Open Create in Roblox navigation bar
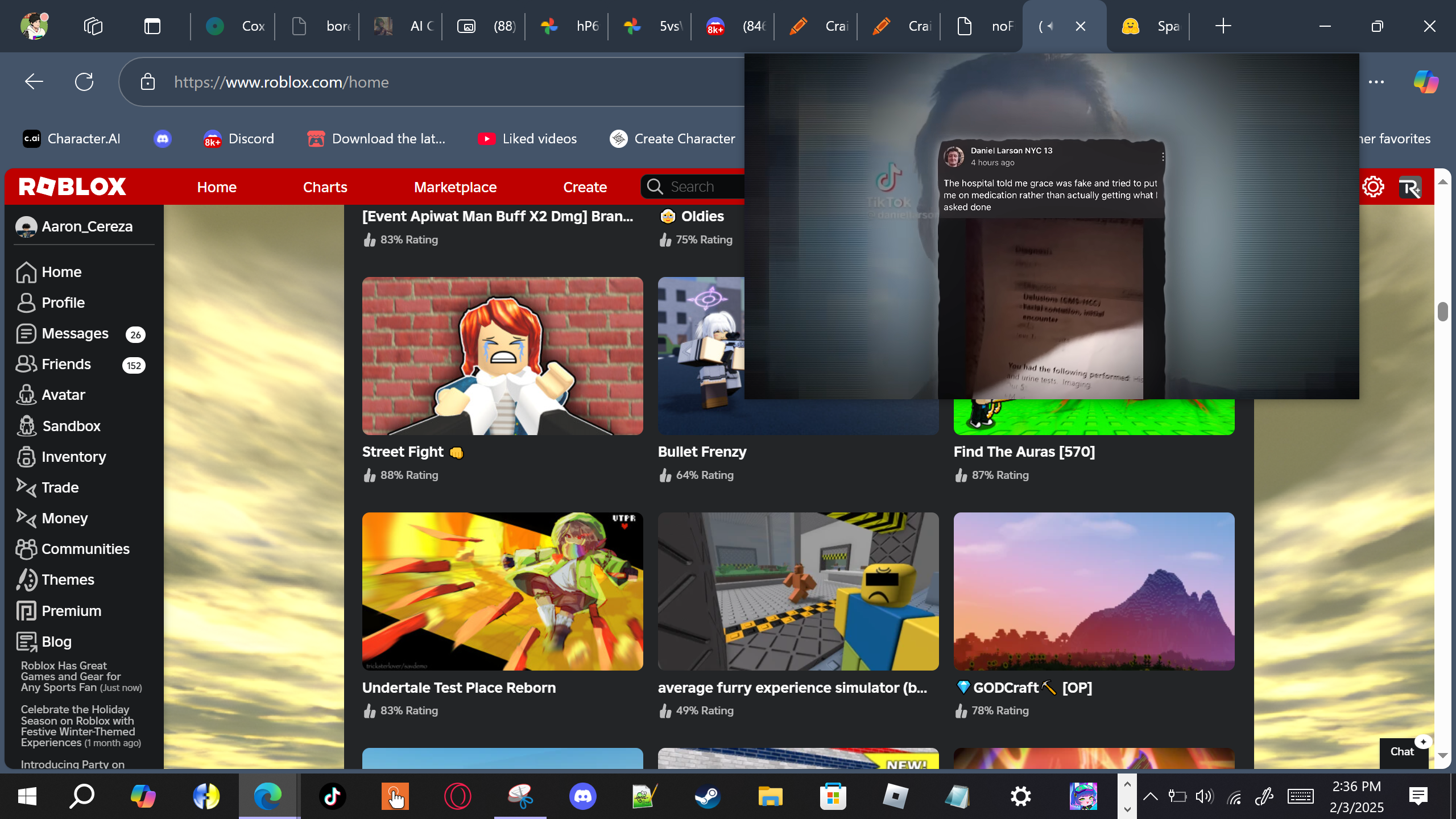 tap(585, 187)
